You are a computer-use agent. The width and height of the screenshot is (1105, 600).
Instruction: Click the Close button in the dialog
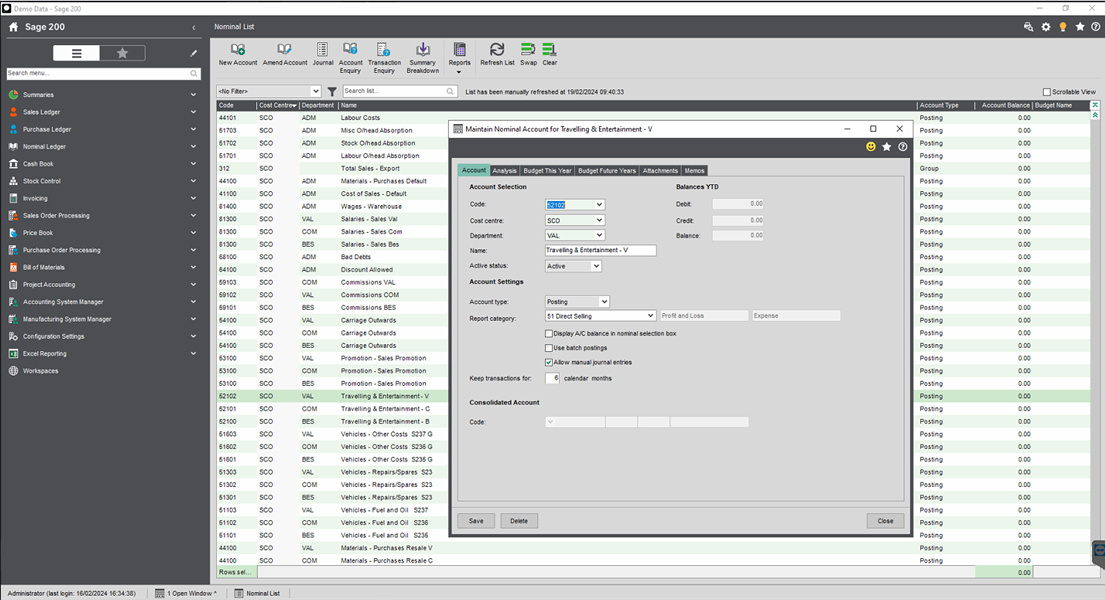[885, 521]
